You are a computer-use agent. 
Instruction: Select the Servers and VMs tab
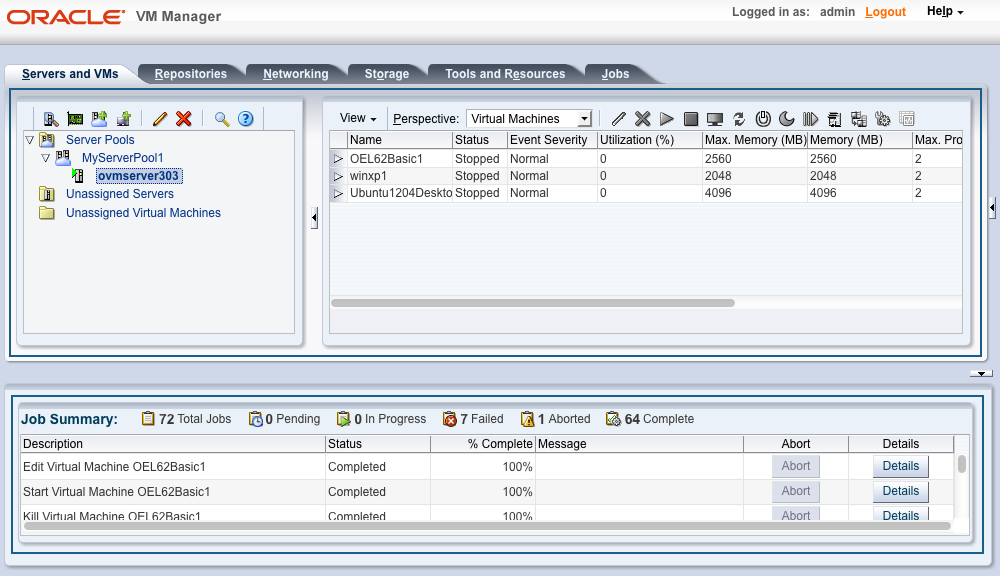pos(70,74)
